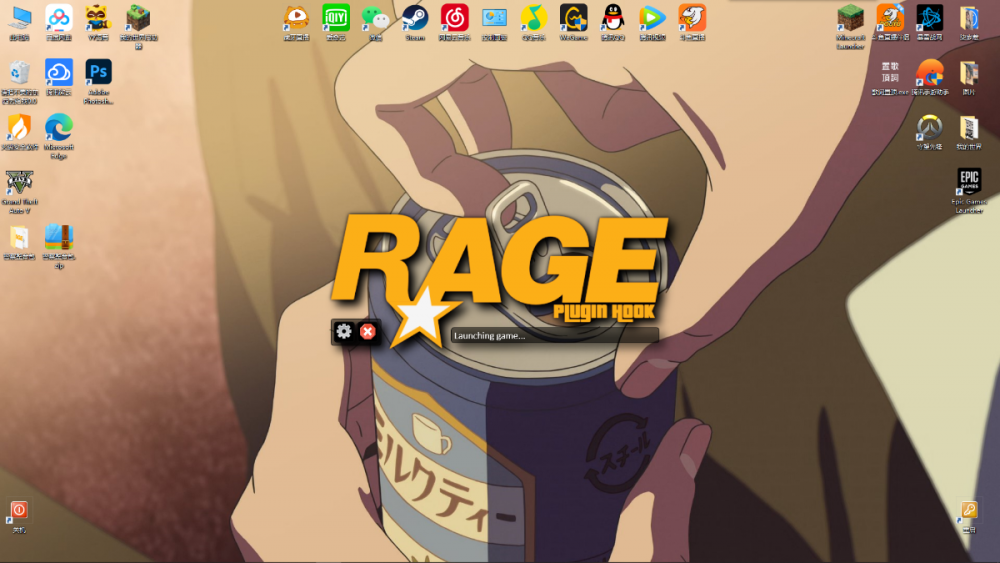Click the Launching game status bar
This screenshot has height=563, width=1000.
point(554,335)
